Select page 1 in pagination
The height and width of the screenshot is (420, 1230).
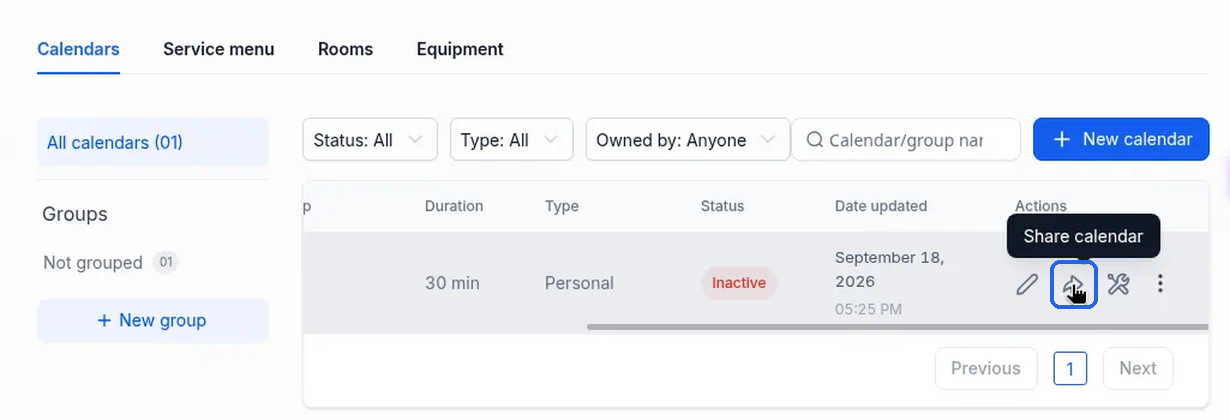coord(1070,369)
